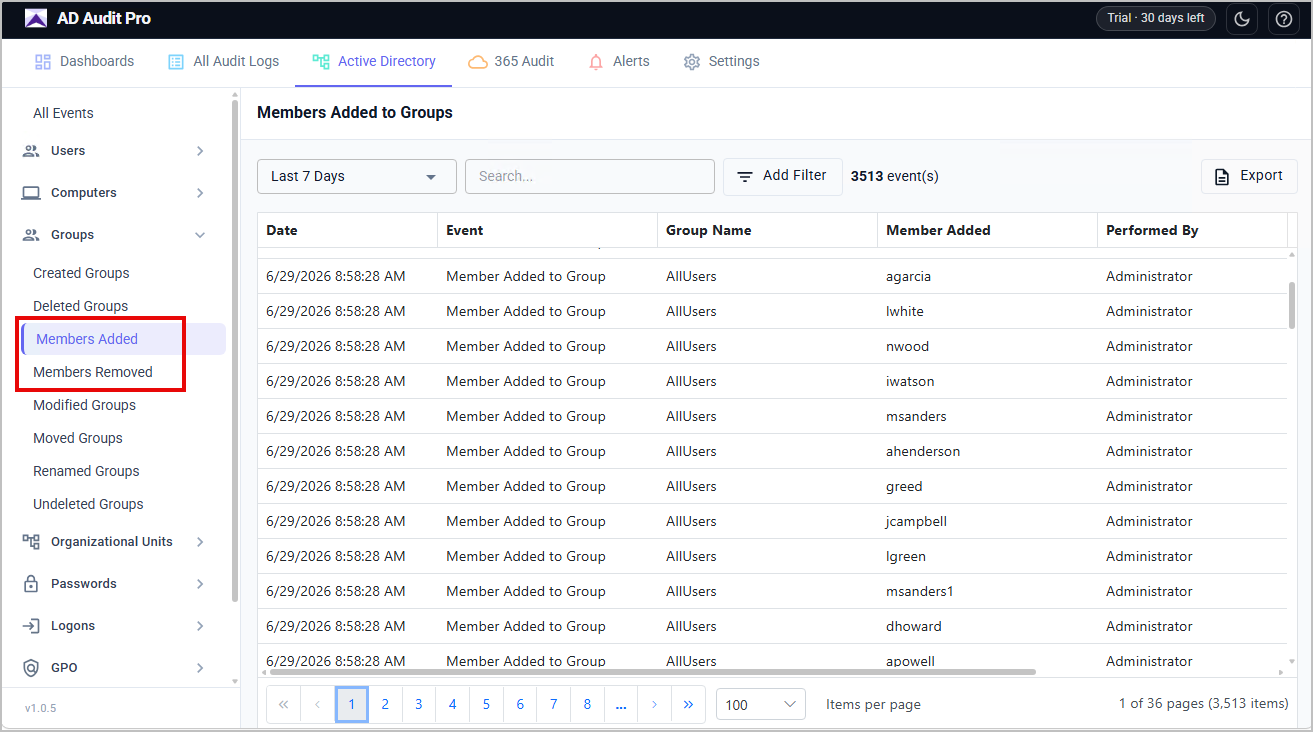Open the 365 Audit tab
The height and width of the screenshot is (732, 1313).
click(x=511, y=62)
